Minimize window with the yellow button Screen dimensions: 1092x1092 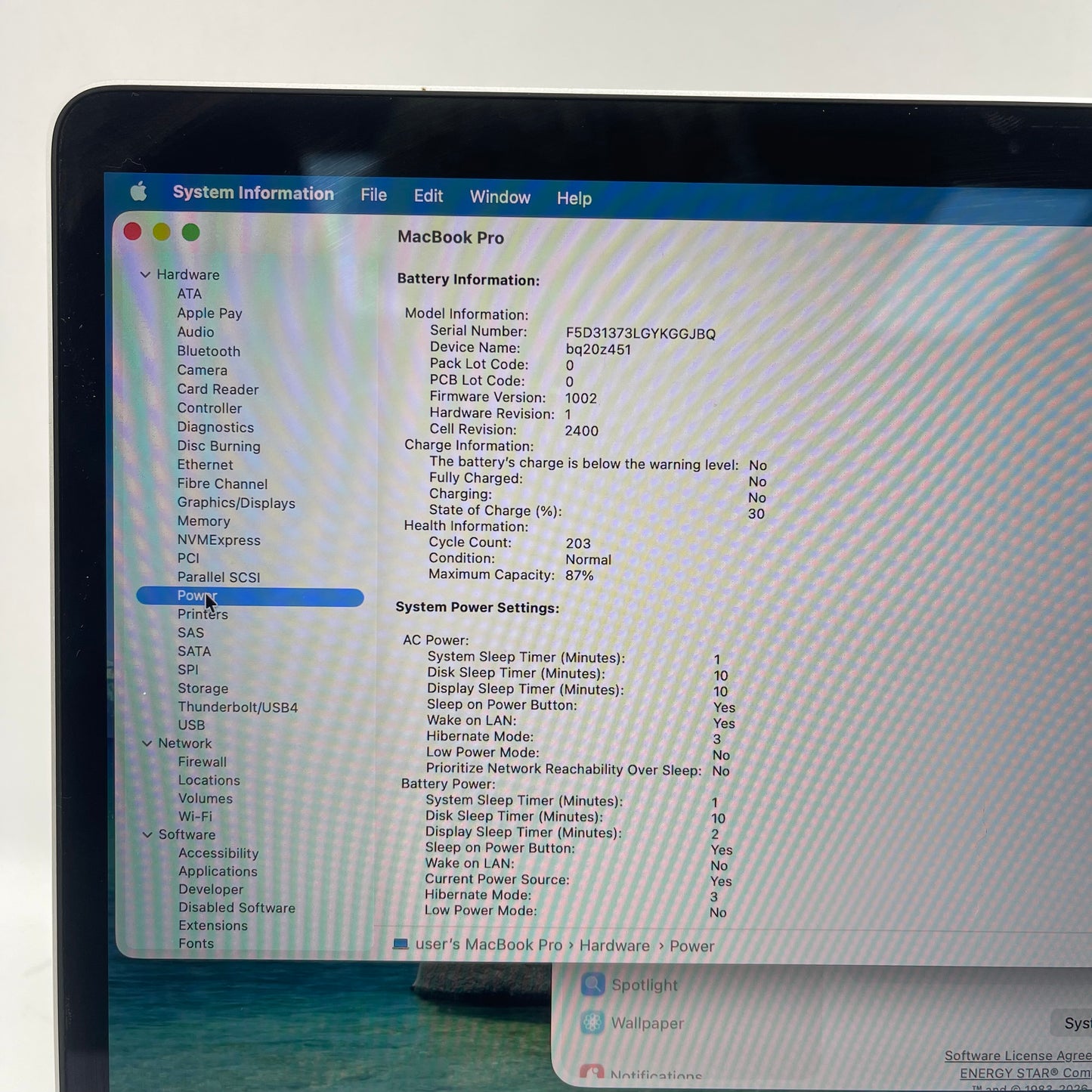click(162, 232)
